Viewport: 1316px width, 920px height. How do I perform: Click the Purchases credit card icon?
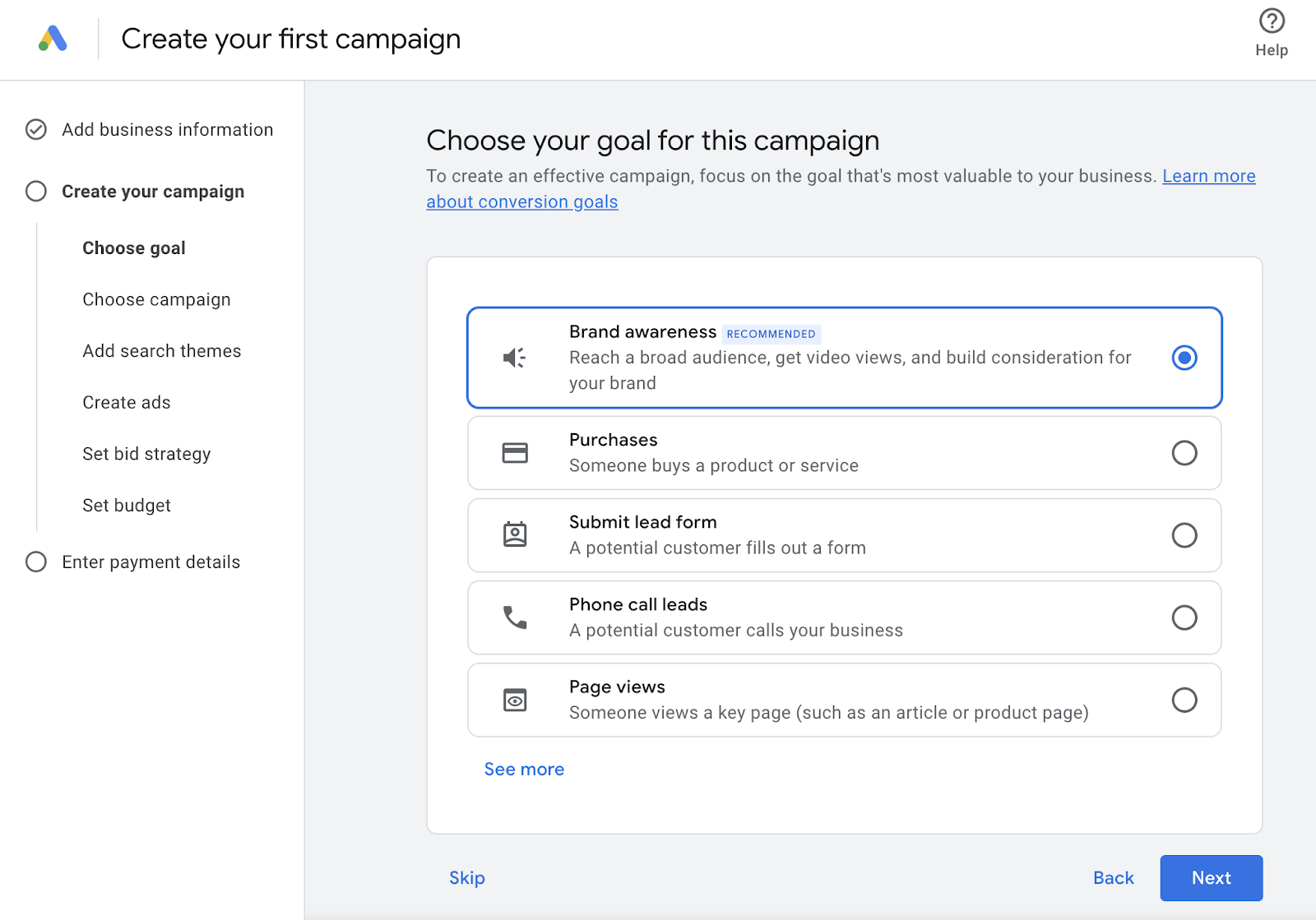click(x=514, y=452)
